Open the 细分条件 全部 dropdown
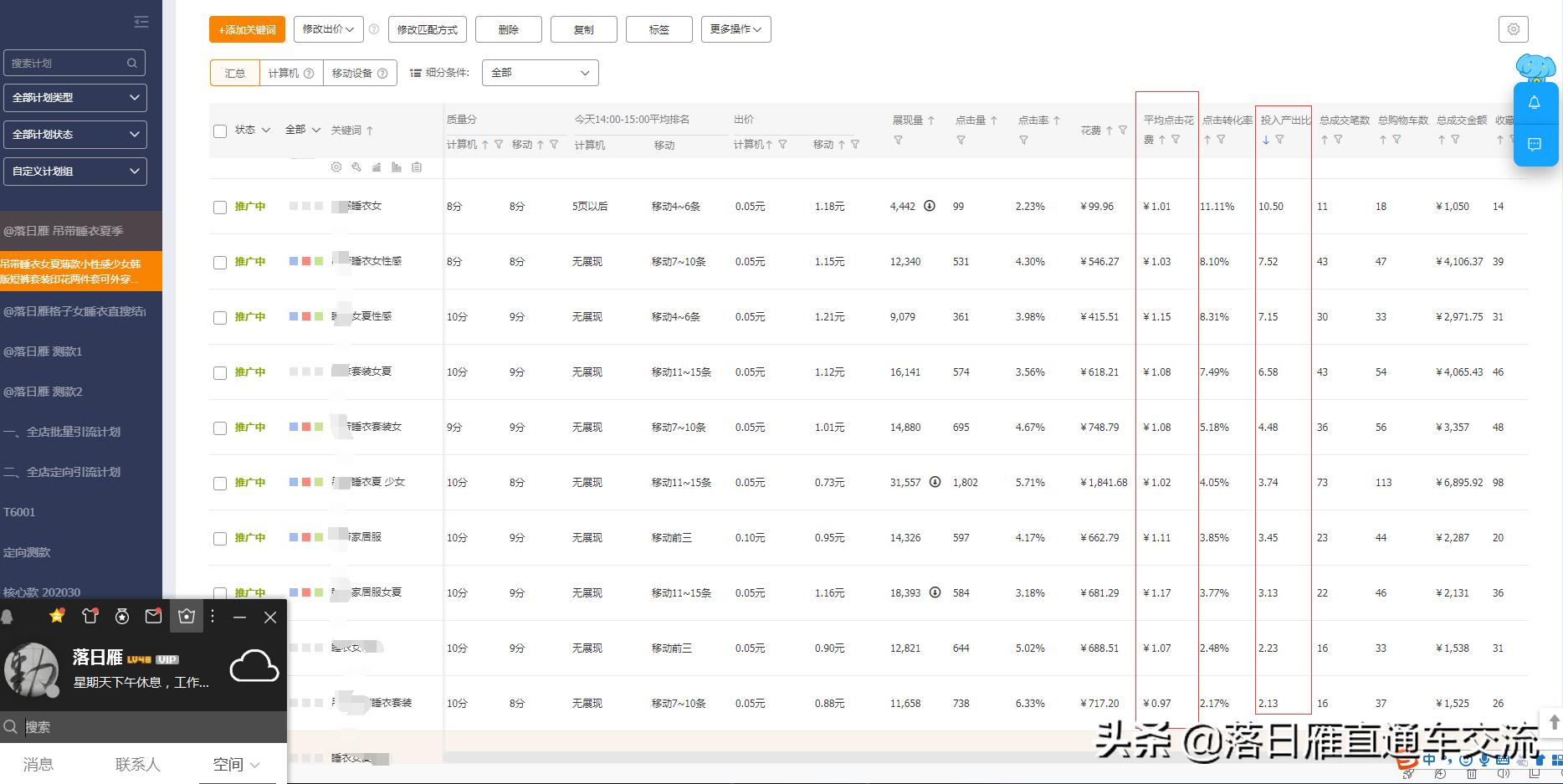Screen dimensions: 1563x784 point(539,73)
